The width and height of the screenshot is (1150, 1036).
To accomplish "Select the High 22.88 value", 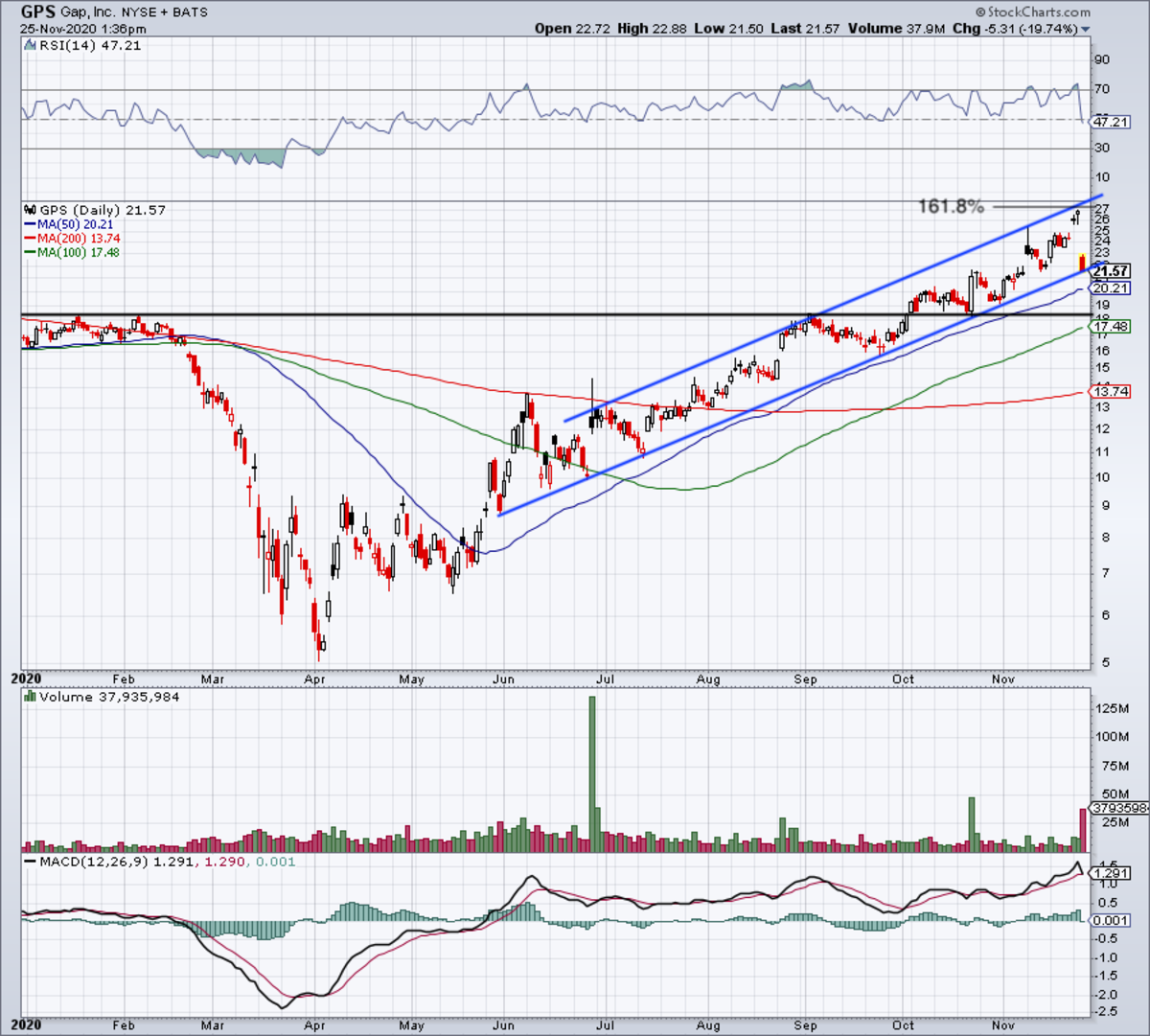I will (652, 29).
